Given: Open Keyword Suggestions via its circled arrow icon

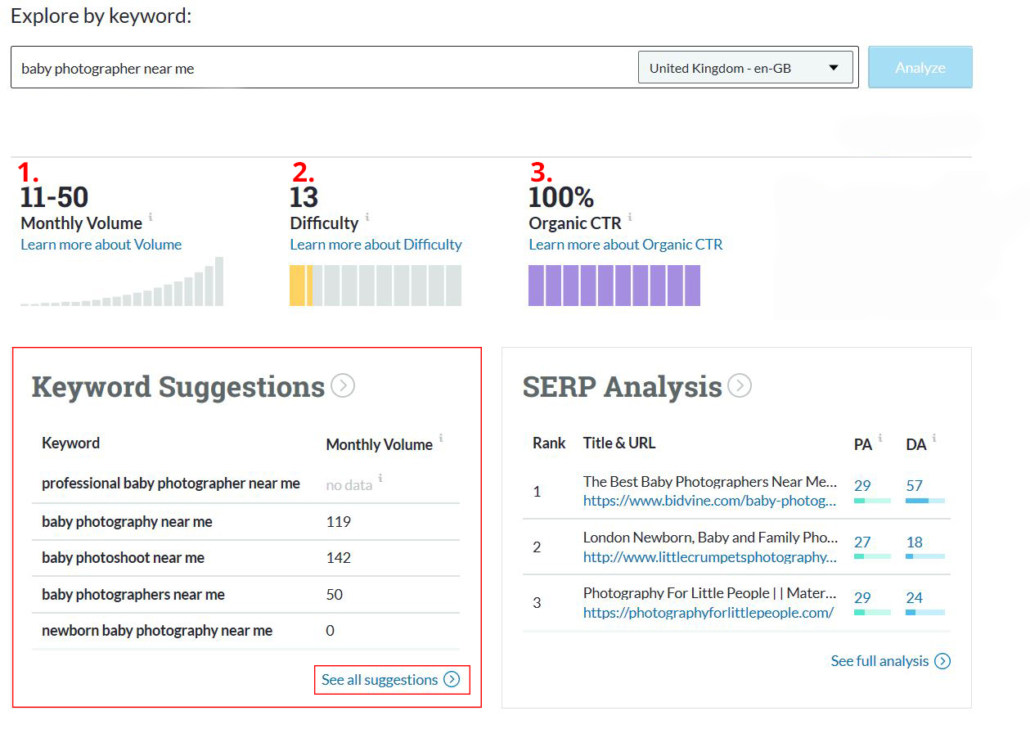Looking at the screenshot, I should (343, 386).
